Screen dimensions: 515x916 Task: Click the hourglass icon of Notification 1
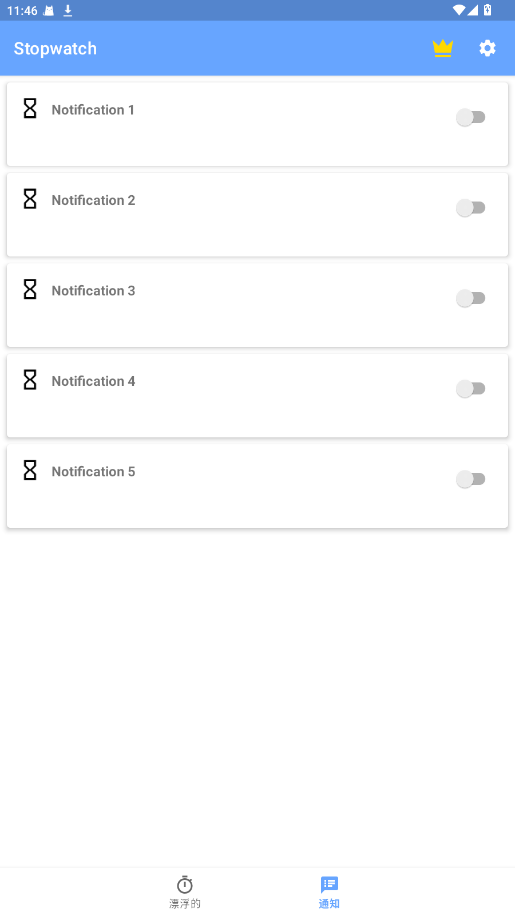(30, 109)
